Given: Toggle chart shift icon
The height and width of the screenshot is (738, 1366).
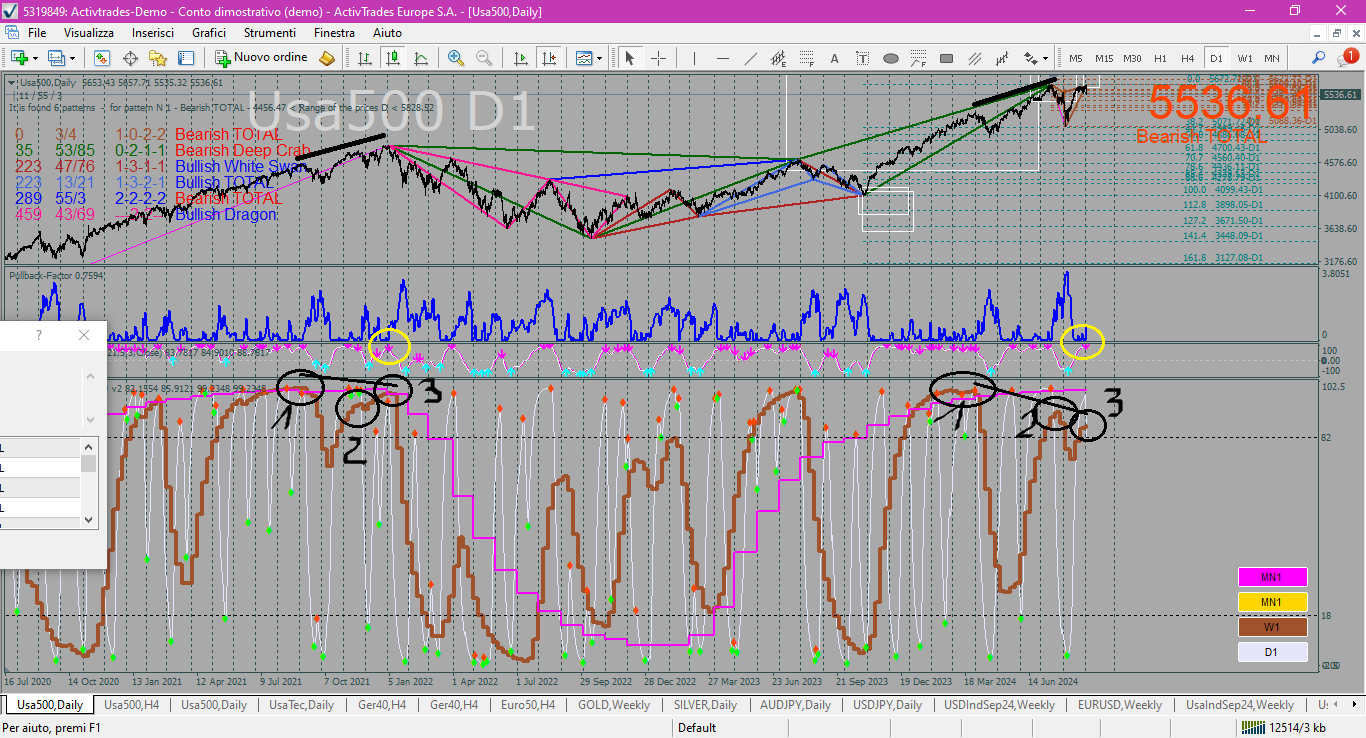Looking at the screenshot, I should 548,58.
